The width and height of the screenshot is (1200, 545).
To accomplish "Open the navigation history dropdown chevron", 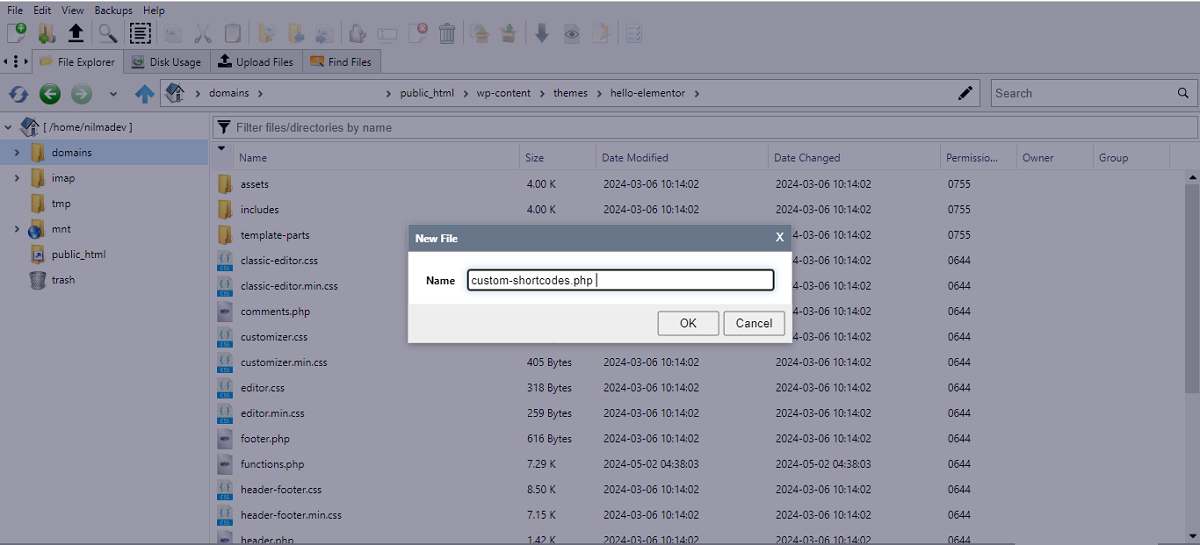I will [113, 94].
